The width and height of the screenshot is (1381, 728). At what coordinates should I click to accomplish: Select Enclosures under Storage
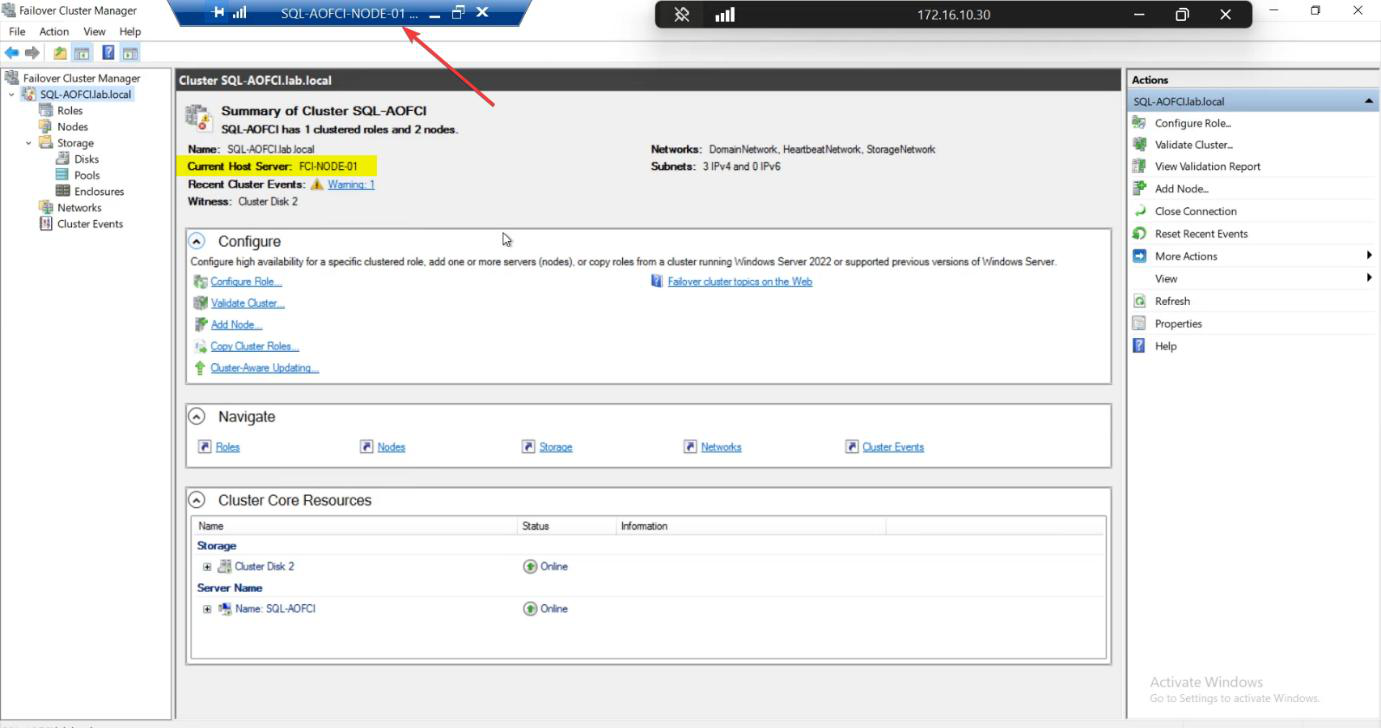(x=99, y=191)
